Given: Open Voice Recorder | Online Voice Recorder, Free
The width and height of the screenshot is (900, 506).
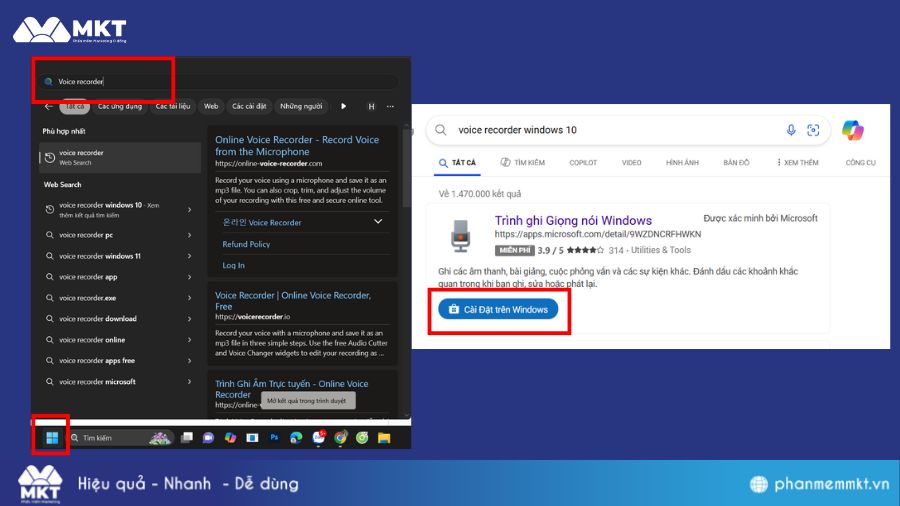Looking at the screenshot, I should pos(293,301).
